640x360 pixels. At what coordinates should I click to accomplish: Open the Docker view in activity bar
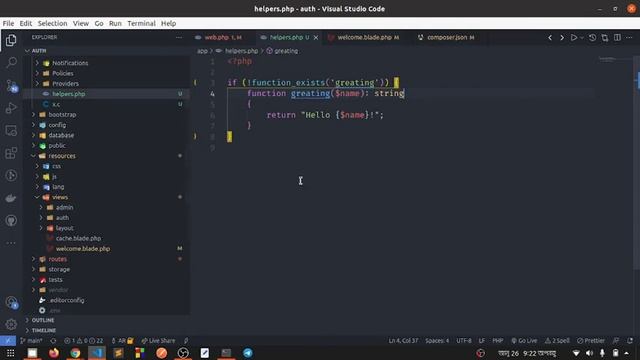point(11,198)
